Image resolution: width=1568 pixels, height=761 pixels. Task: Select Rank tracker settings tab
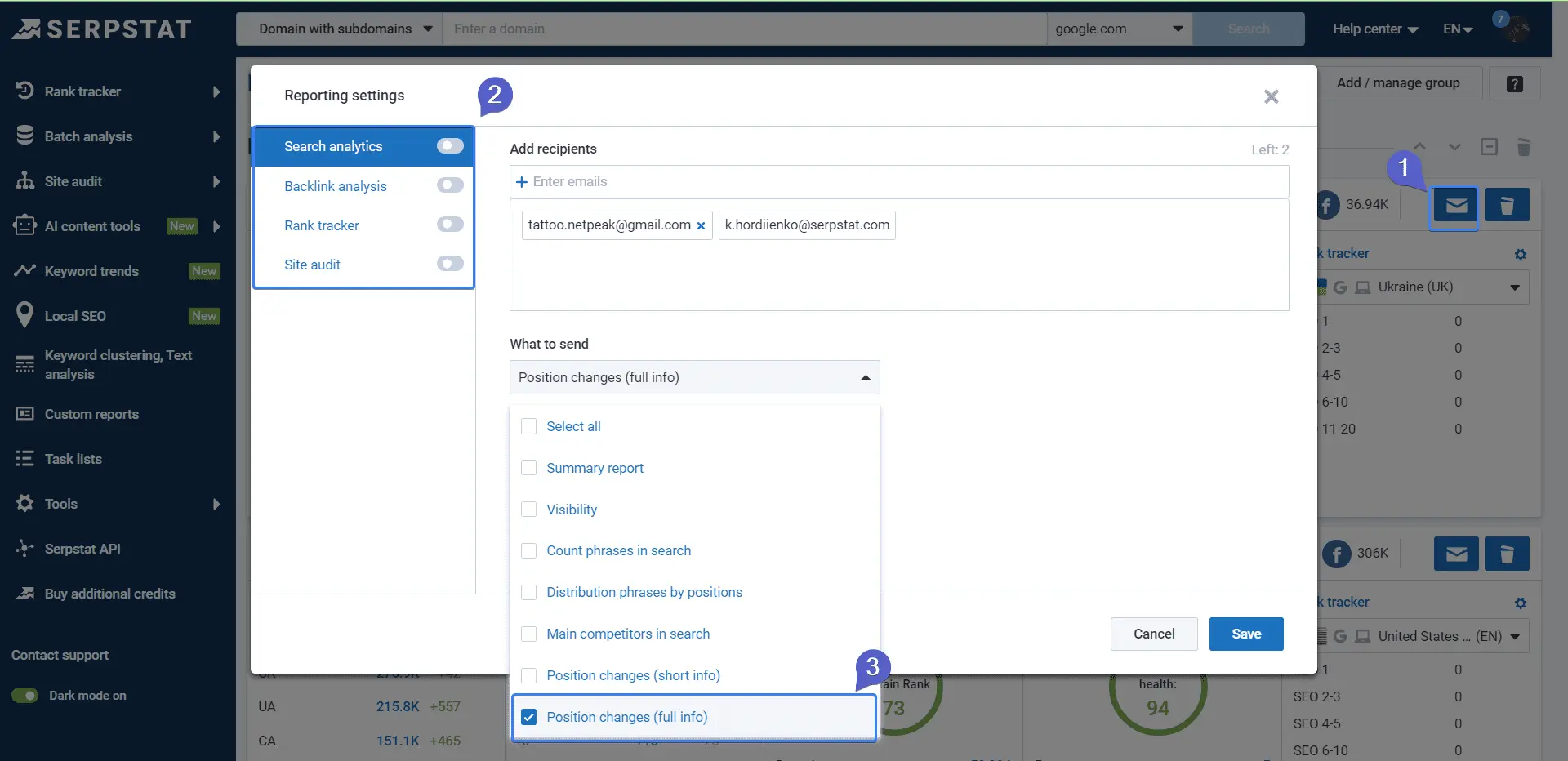pyautogui.click(x=364, y=225)
